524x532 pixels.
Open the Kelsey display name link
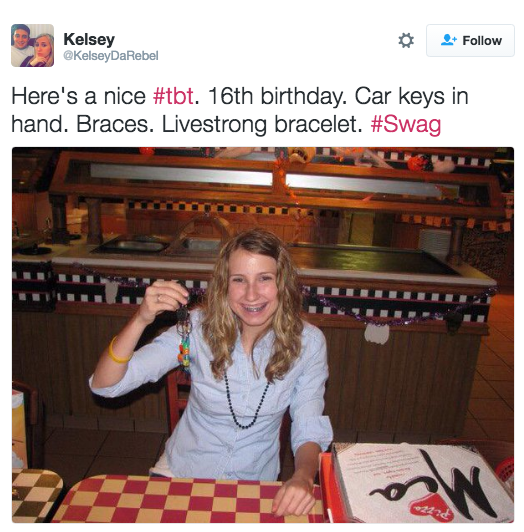pos(89,39)
